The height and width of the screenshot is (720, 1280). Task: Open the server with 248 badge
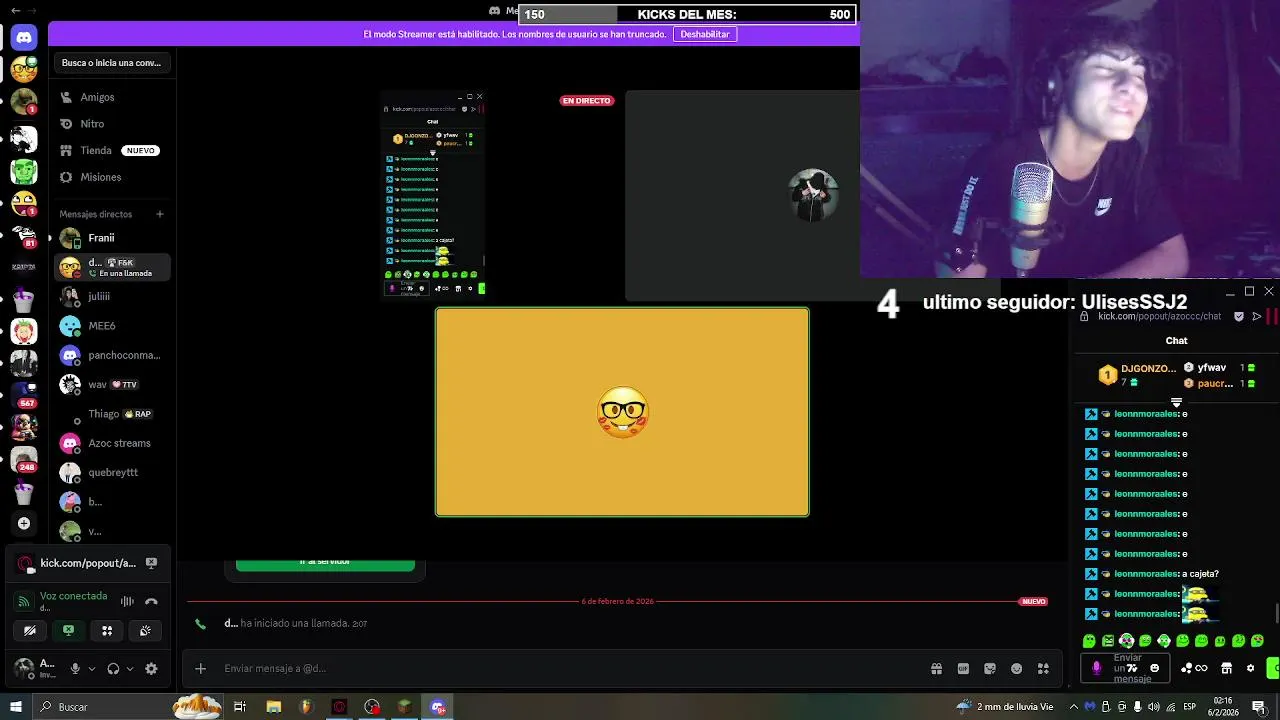pyautogui.click(x=24, y=459)
